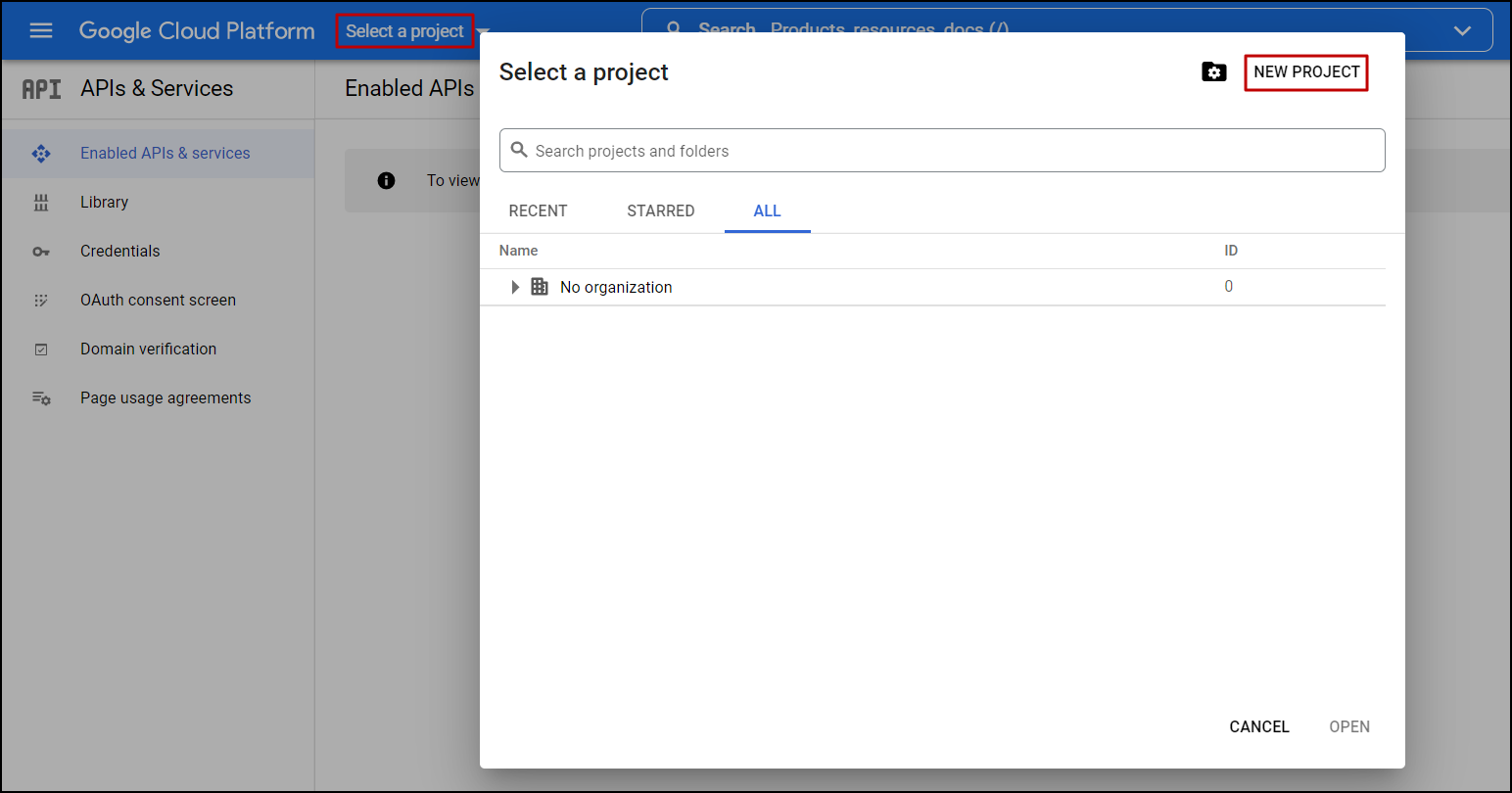Click the Credentials key icon

pyautogui.click(x=41, y=251)
